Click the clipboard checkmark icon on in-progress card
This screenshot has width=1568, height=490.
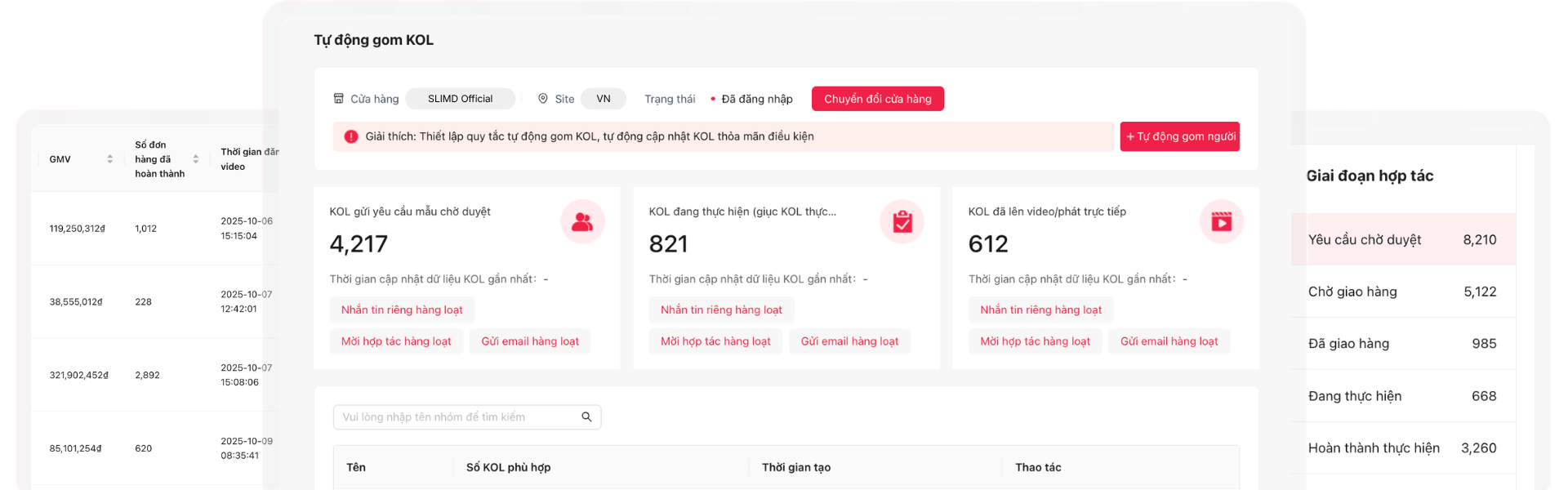(902, 221)
